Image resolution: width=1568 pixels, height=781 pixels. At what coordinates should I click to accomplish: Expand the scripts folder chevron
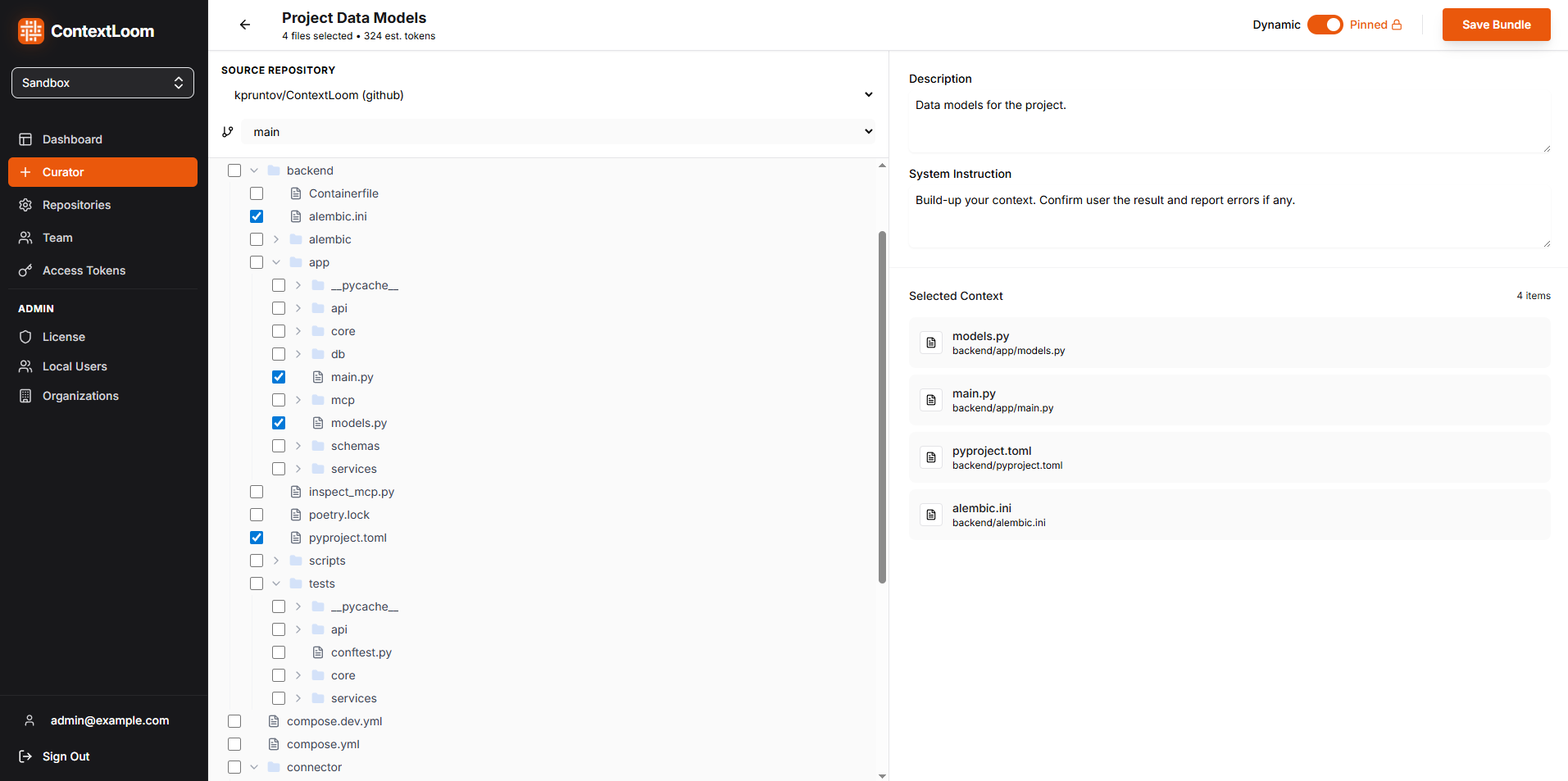(275, 560)
